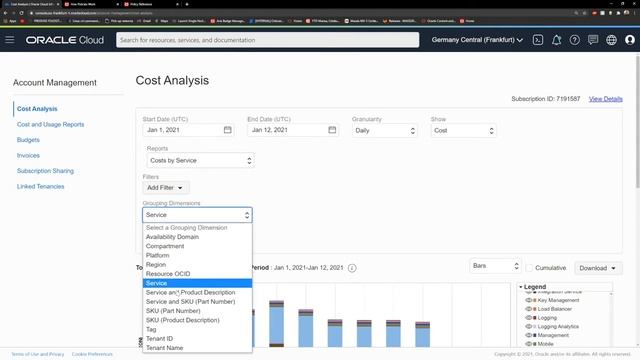
Task: Choose SKU (Part Number) grouping option
Action: pyautogui.click(x=197, y=311)
